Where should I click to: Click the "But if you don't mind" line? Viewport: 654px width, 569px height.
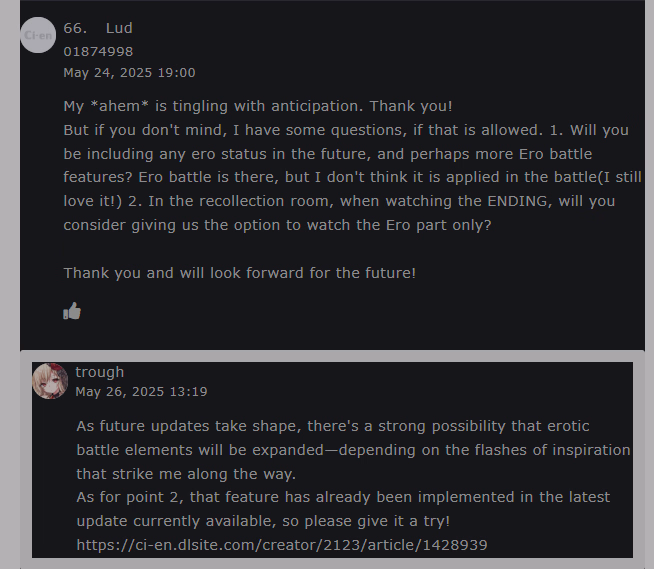(346, 130)
